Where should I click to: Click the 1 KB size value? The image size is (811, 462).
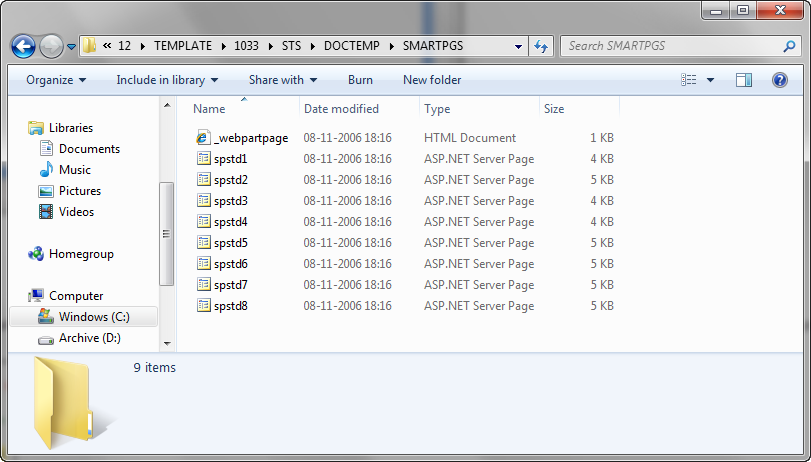click(602, 138)
